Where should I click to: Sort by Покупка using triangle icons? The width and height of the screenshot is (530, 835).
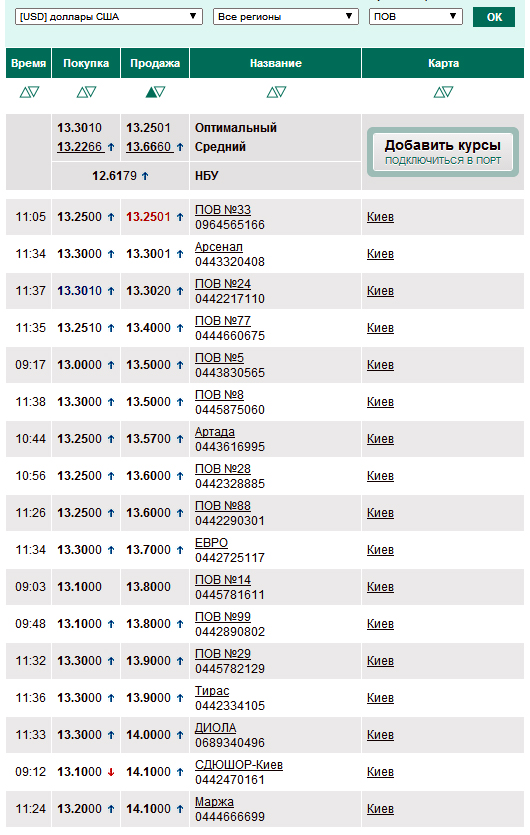(86, 92)
